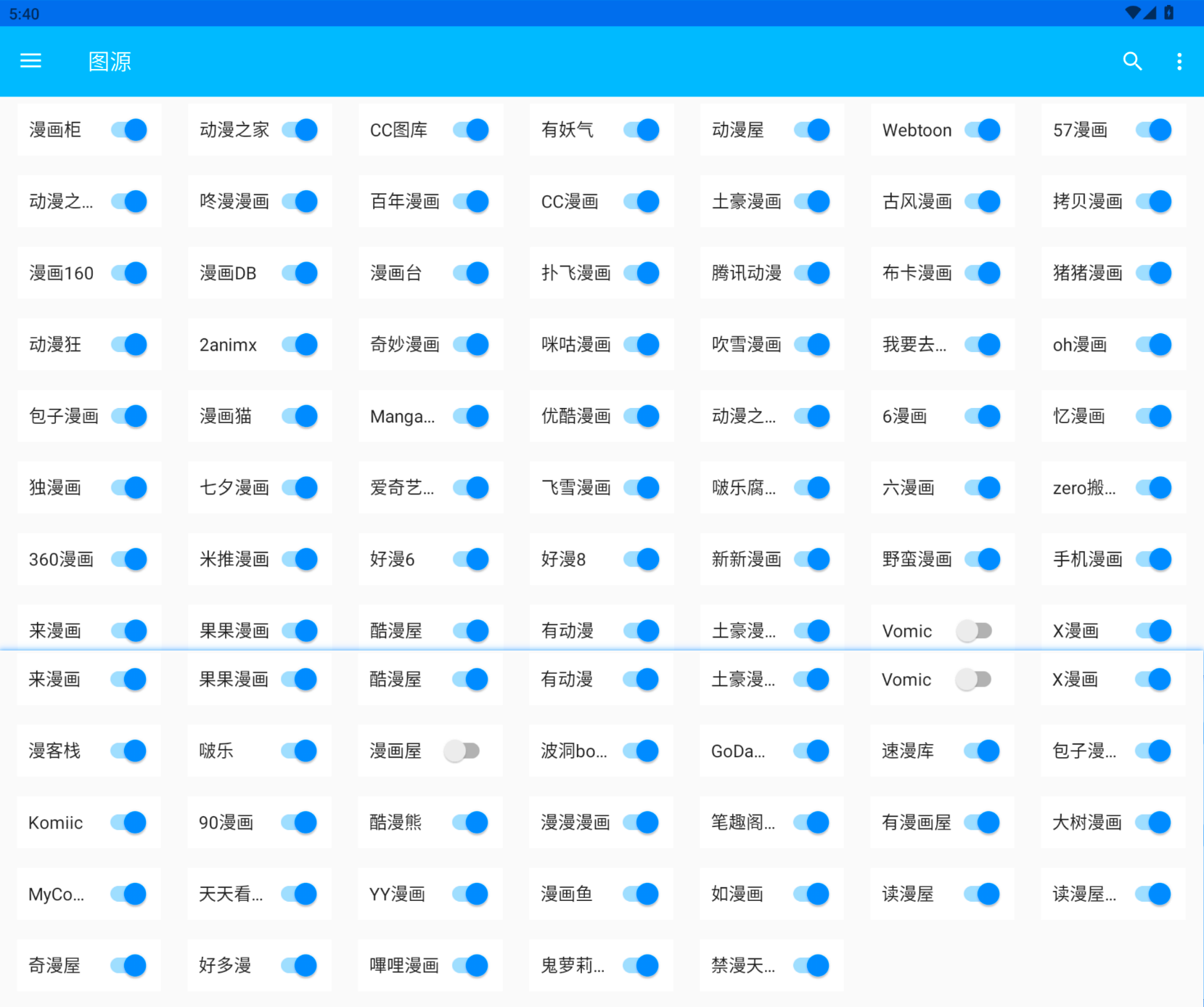Enable the Vomic source
1204x1007 pixels.
tap(975, 679)
